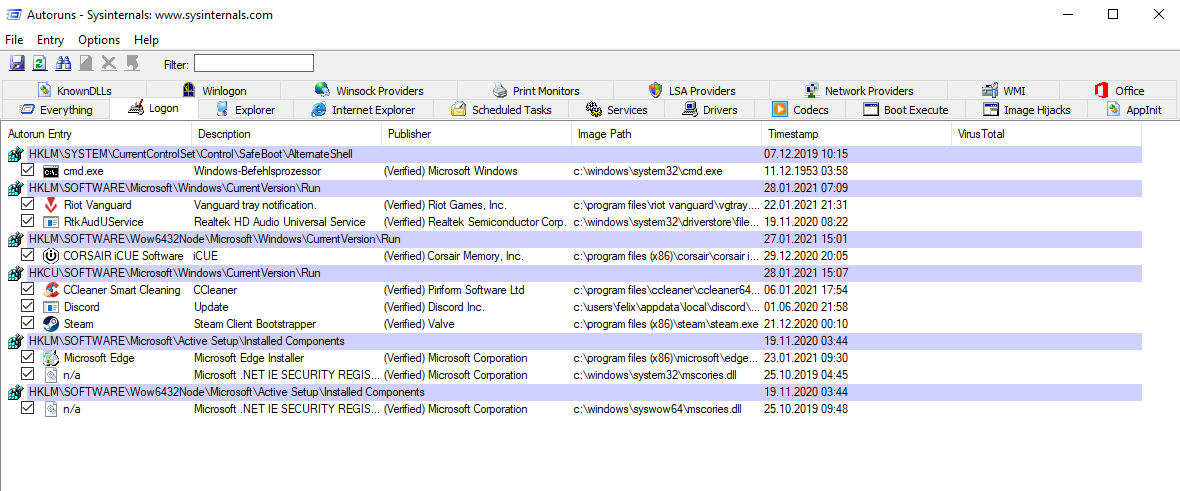The image size is (1180, 491).
Task: Open the Entry menu
Action: tap(50, 40)
